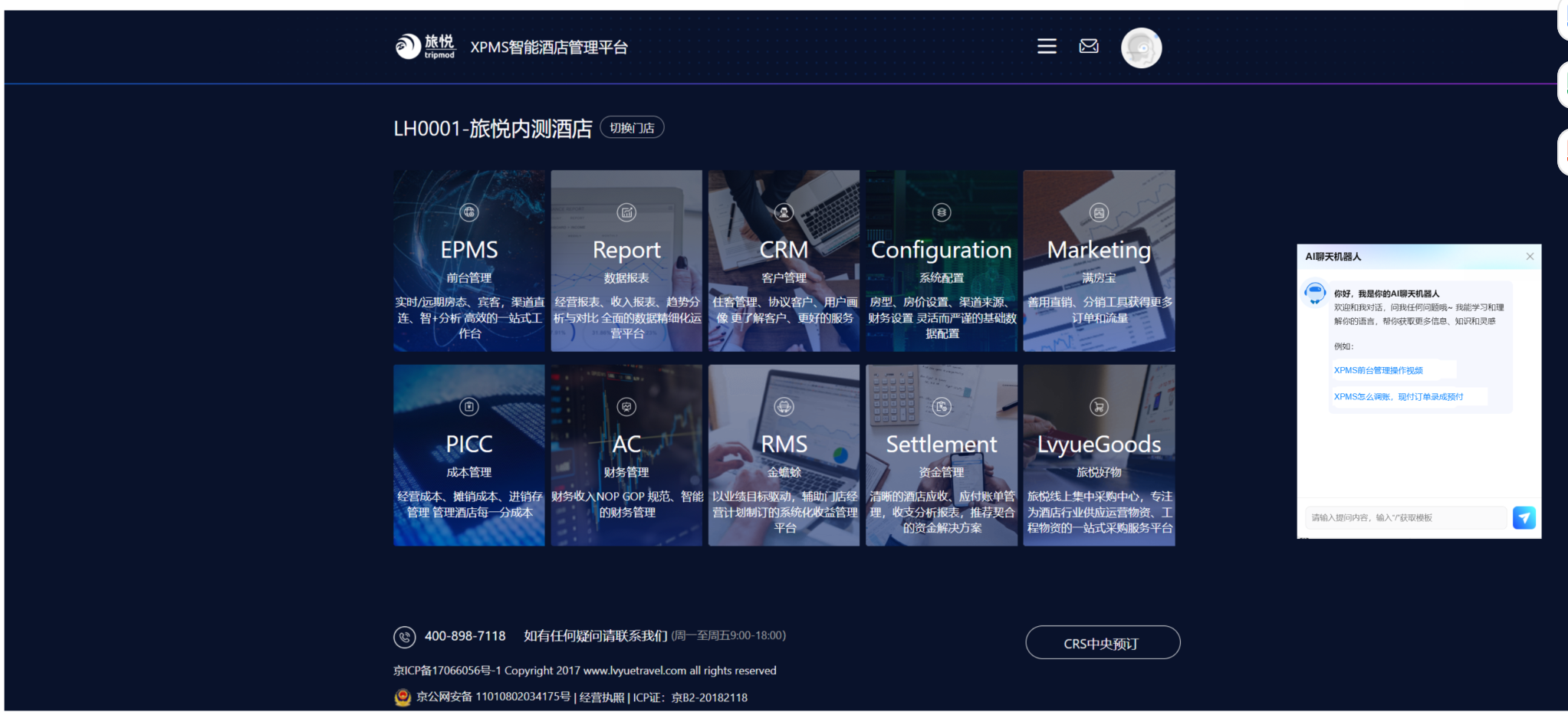Click the XPMS前台管理操作视频 suggestion link
Screen dimensions: 1568x712
pyautogui.click(x=1378, y=370)
